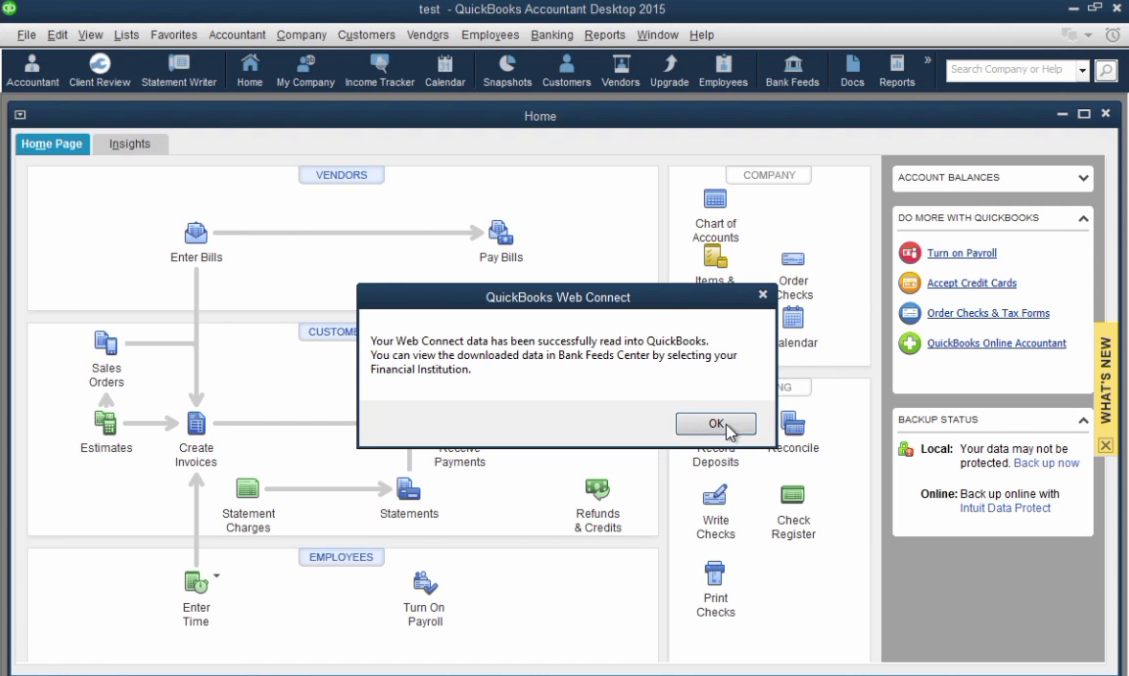The image size is (1129, 676).
Task: Open Client Review from the toolbar
Action: tap(99, 71)
